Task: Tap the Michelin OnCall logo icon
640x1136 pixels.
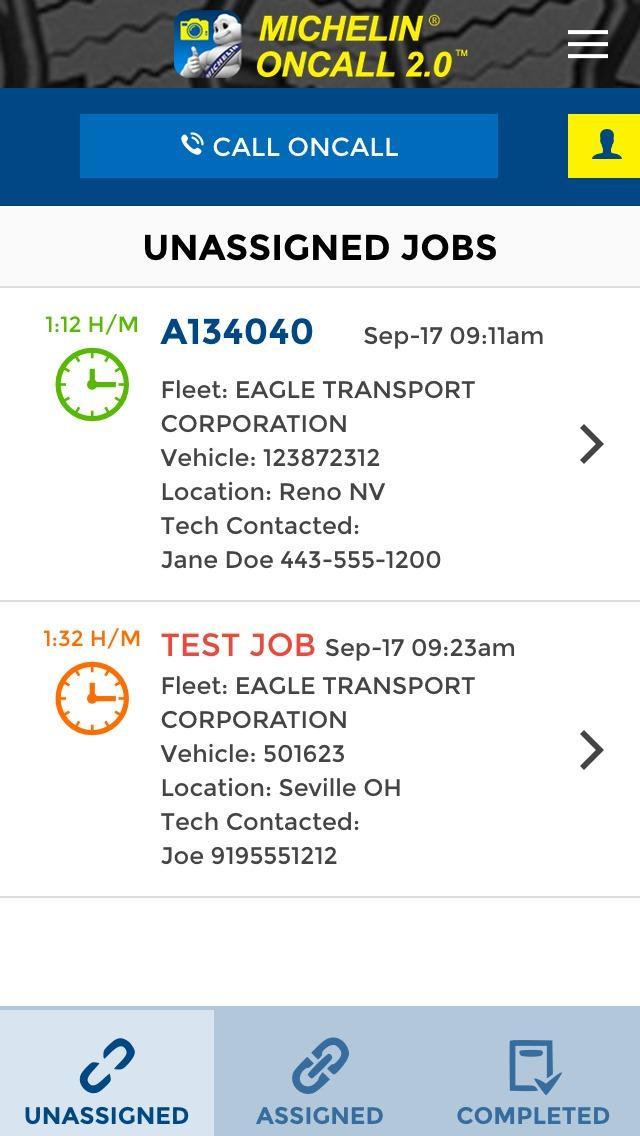Action: 208,44
